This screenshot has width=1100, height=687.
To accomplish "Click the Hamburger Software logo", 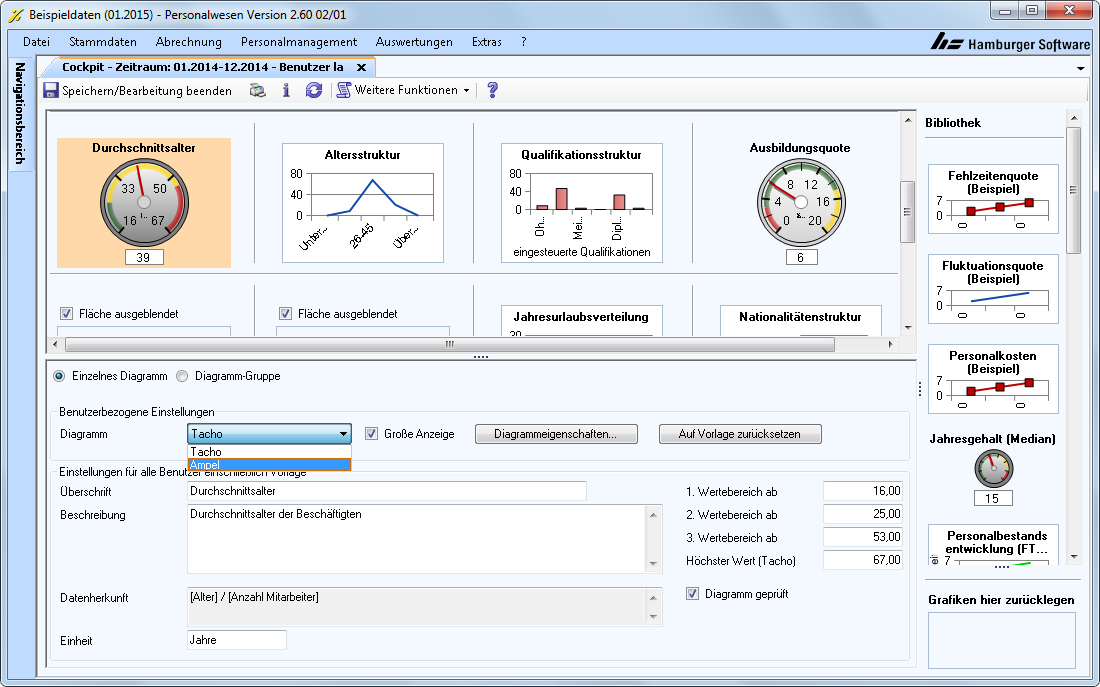I will coord(1010,43).
